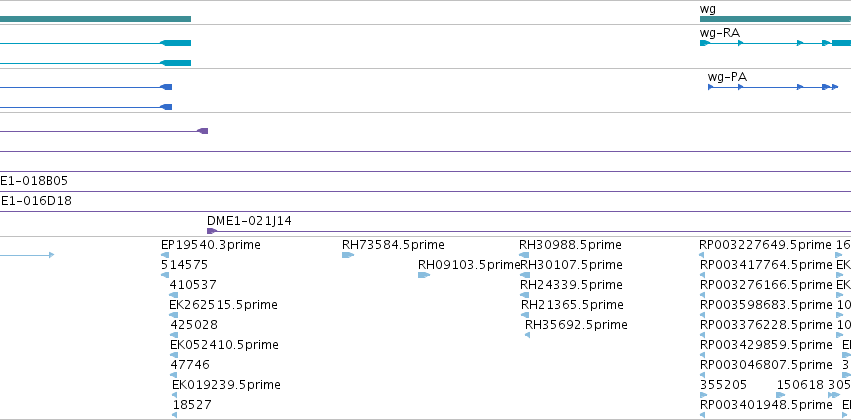Click the wg-RA transcript label
This screenshot has height=420, width=851.
tap(720, 33)
